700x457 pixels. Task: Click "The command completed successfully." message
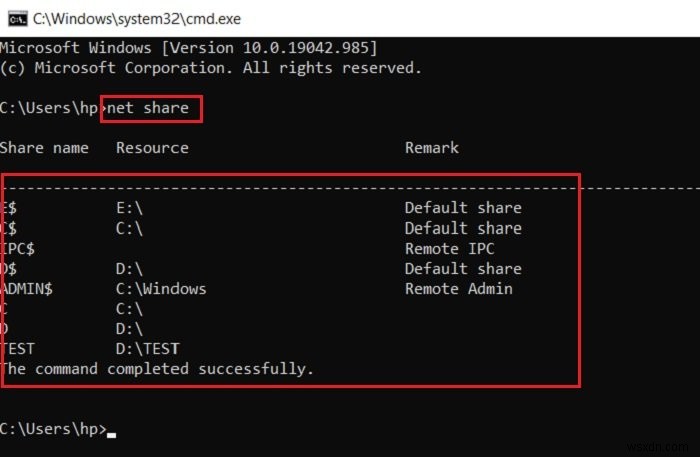coord(157,368)
